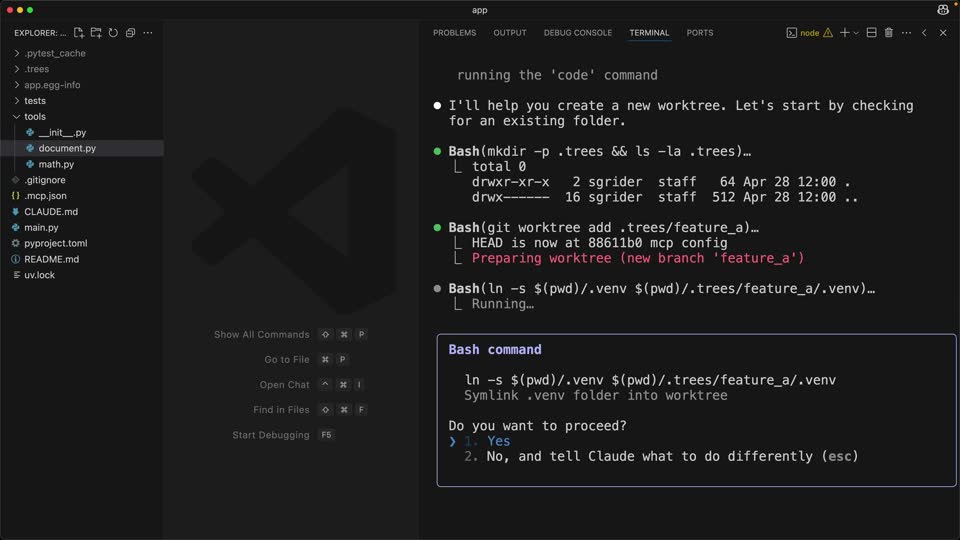Create a new file in Explorer

[x=78, y=33]
